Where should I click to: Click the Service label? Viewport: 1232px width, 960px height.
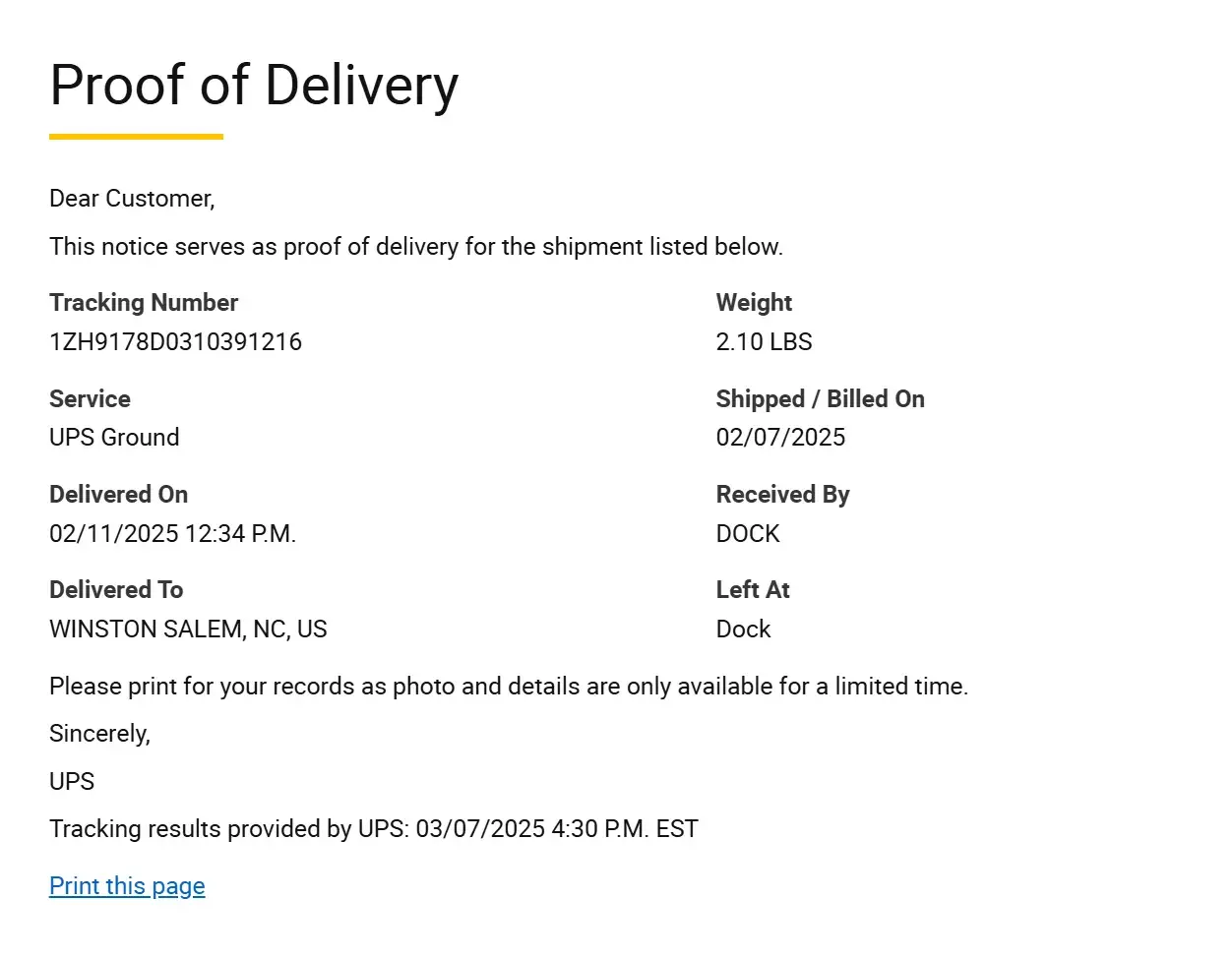(x=90, y=399)
